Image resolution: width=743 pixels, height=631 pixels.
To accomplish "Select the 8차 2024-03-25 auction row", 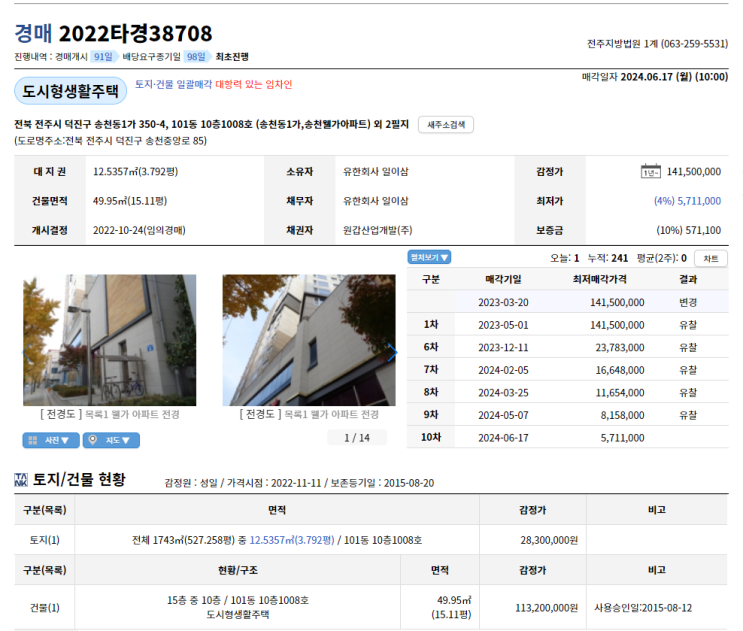I will (x=568, y=393).
